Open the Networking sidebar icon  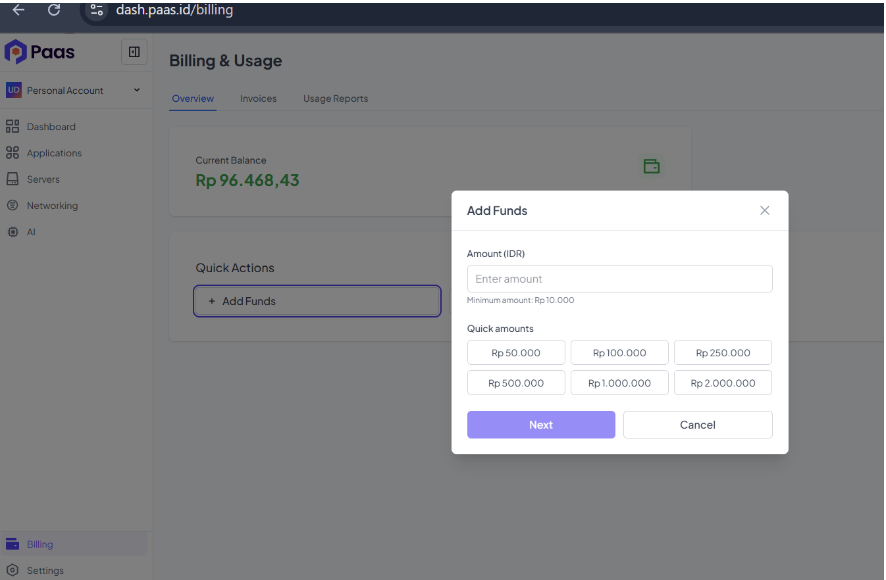[x=12, y=205]
